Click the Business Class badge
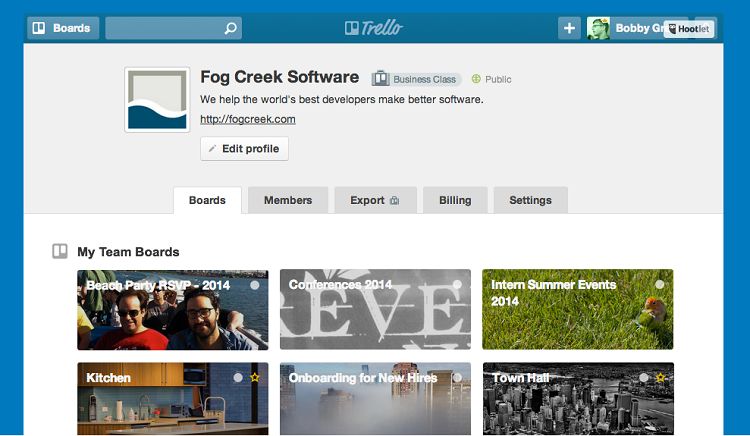Viewport: 750px width, 436px height. click(x=416, y=79)
